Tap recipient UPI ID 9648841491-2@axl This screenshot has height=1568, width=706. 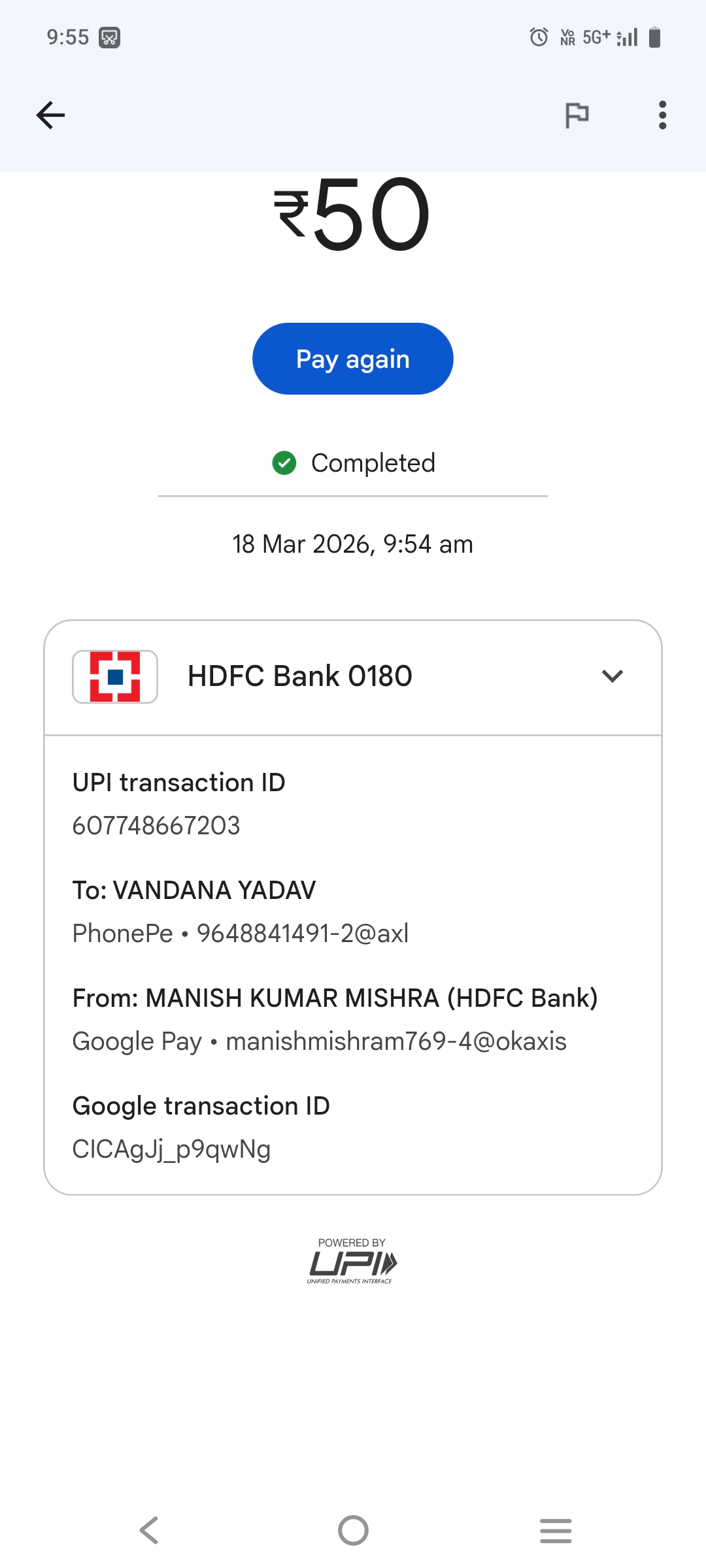tap(303, 934)
